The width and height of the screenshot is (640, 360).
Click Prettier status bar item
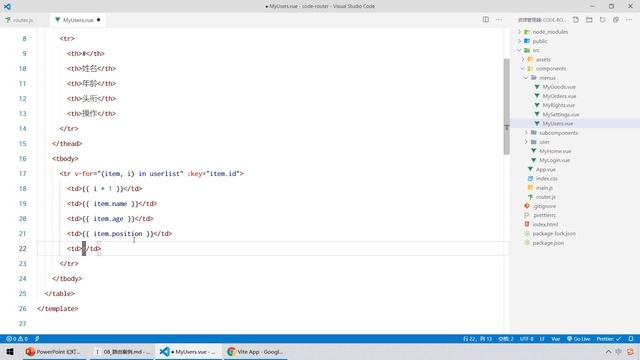[x=609, y=339]
